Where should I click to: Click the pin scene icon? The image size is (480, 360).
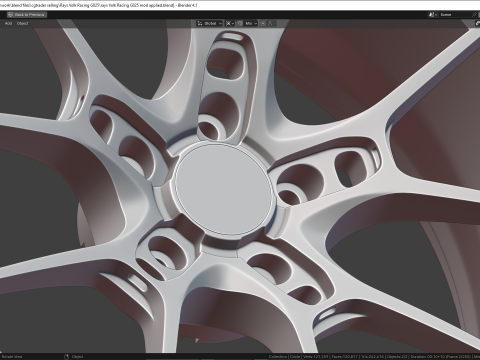475,15
